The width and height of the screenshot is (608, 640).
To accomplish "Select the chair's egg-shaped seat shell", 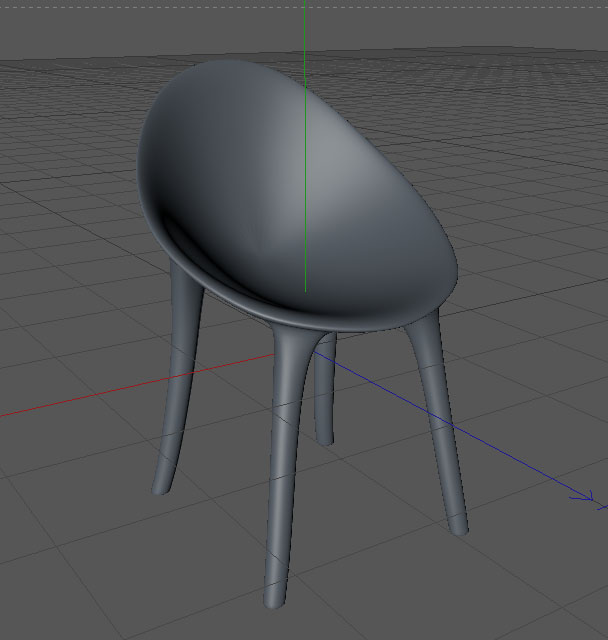I will pos(297,196).
